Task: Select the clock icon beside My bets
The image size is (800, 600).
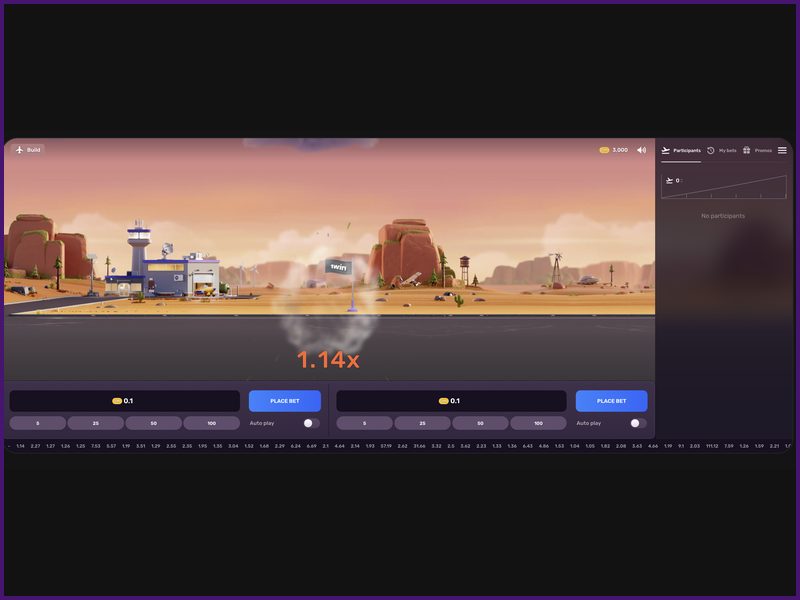Action: point(710,150)
